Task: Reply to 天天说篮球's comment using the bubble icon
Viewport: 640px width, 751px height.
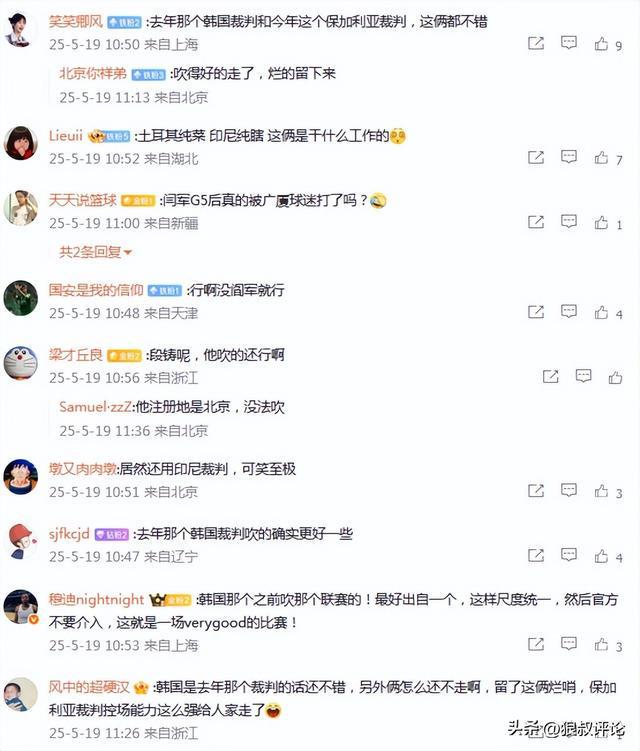Action: 569,221
